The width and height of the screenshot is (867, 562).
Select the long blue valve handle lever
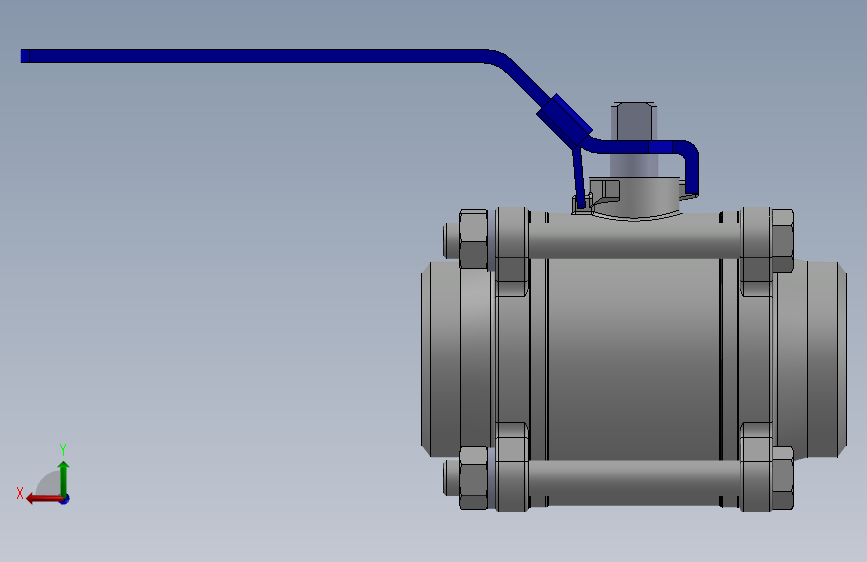pyautogui.click(x=254, y=56)
